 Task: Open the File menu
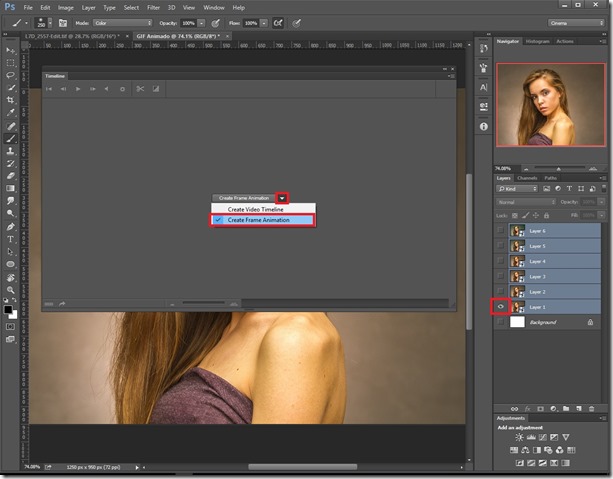point(28,7)
